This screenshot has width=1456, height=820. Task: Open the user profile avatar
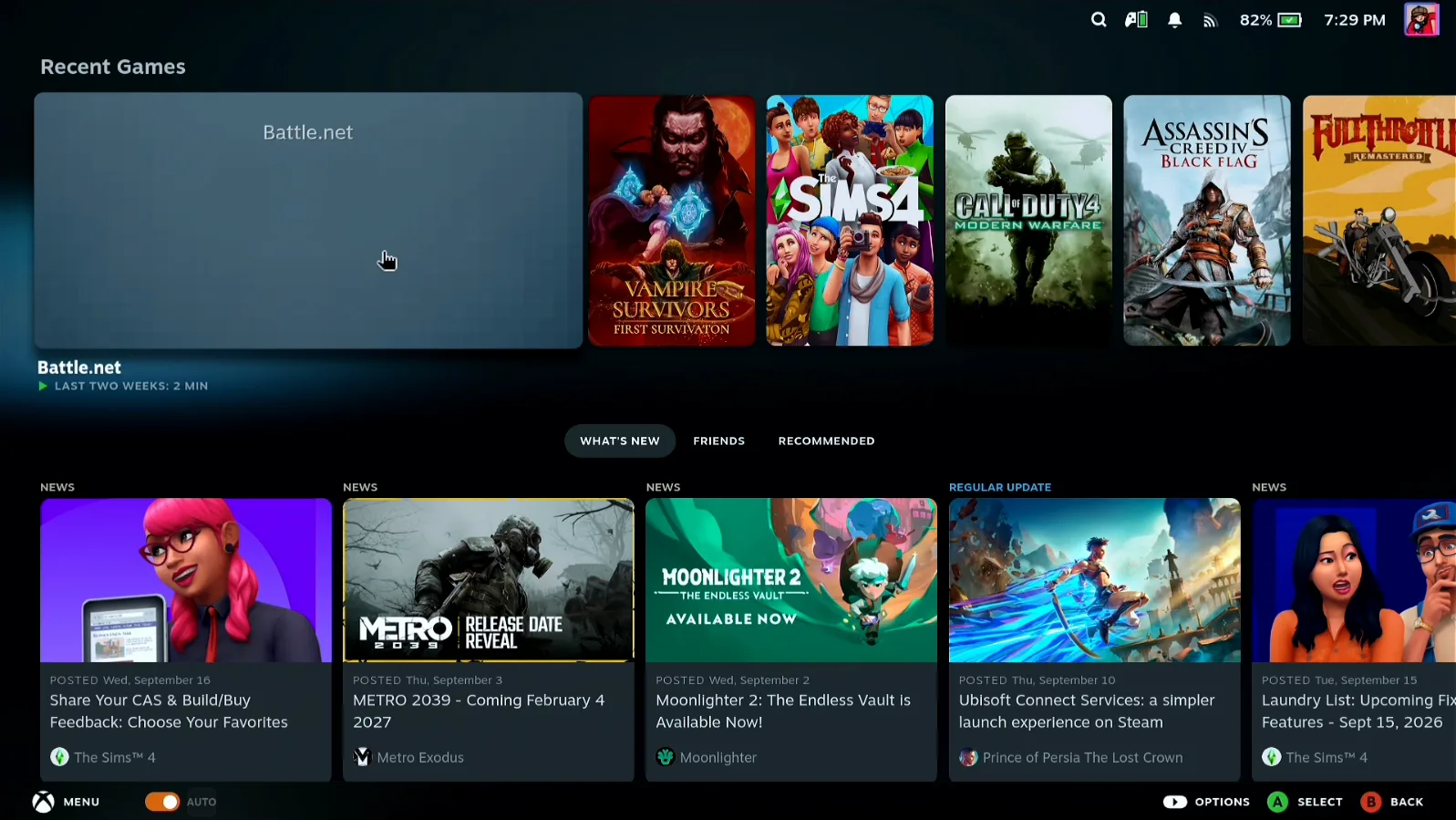[x=1421, y=19]
